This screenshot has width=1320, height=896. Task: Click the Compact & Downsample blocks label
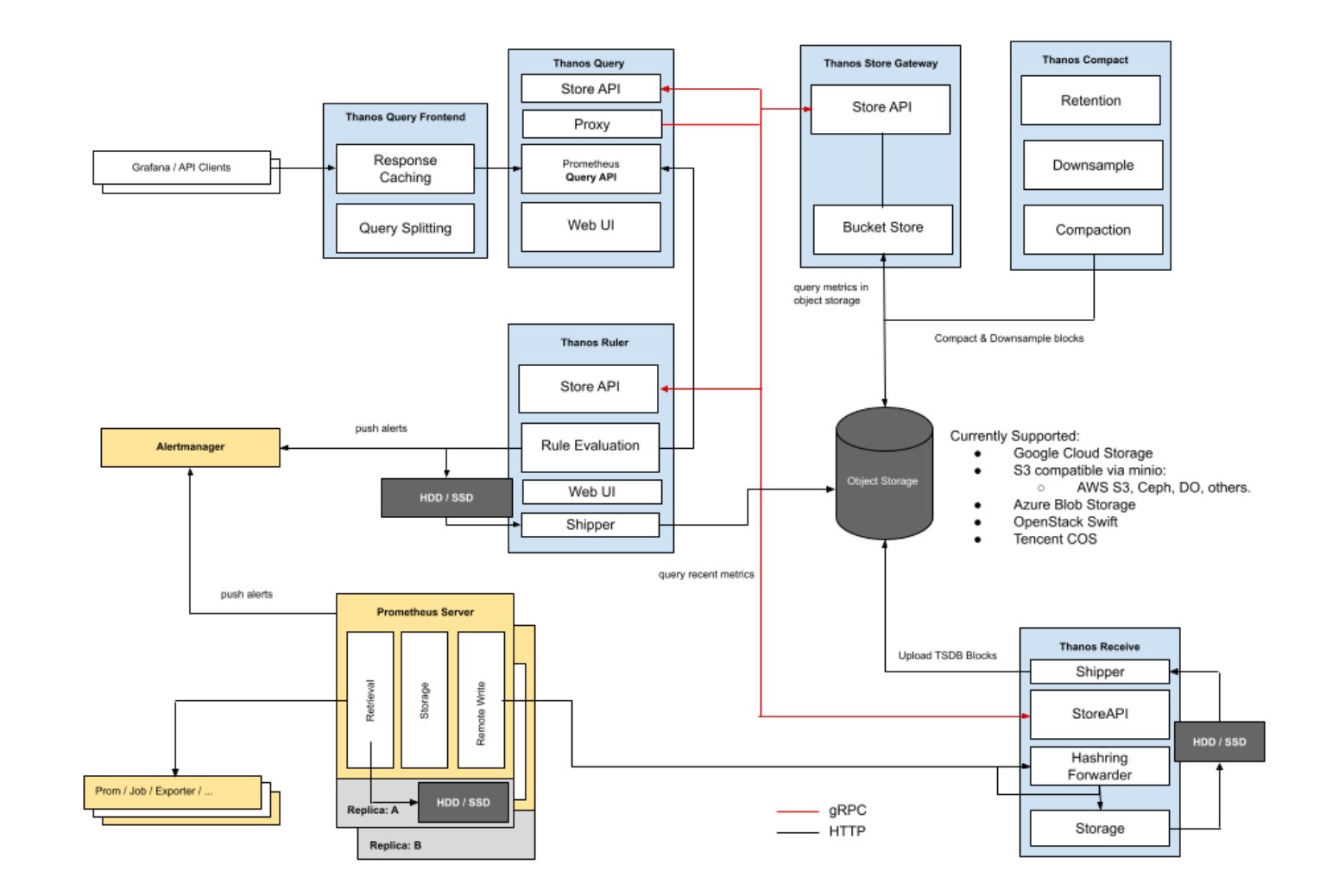[1008, 338]
